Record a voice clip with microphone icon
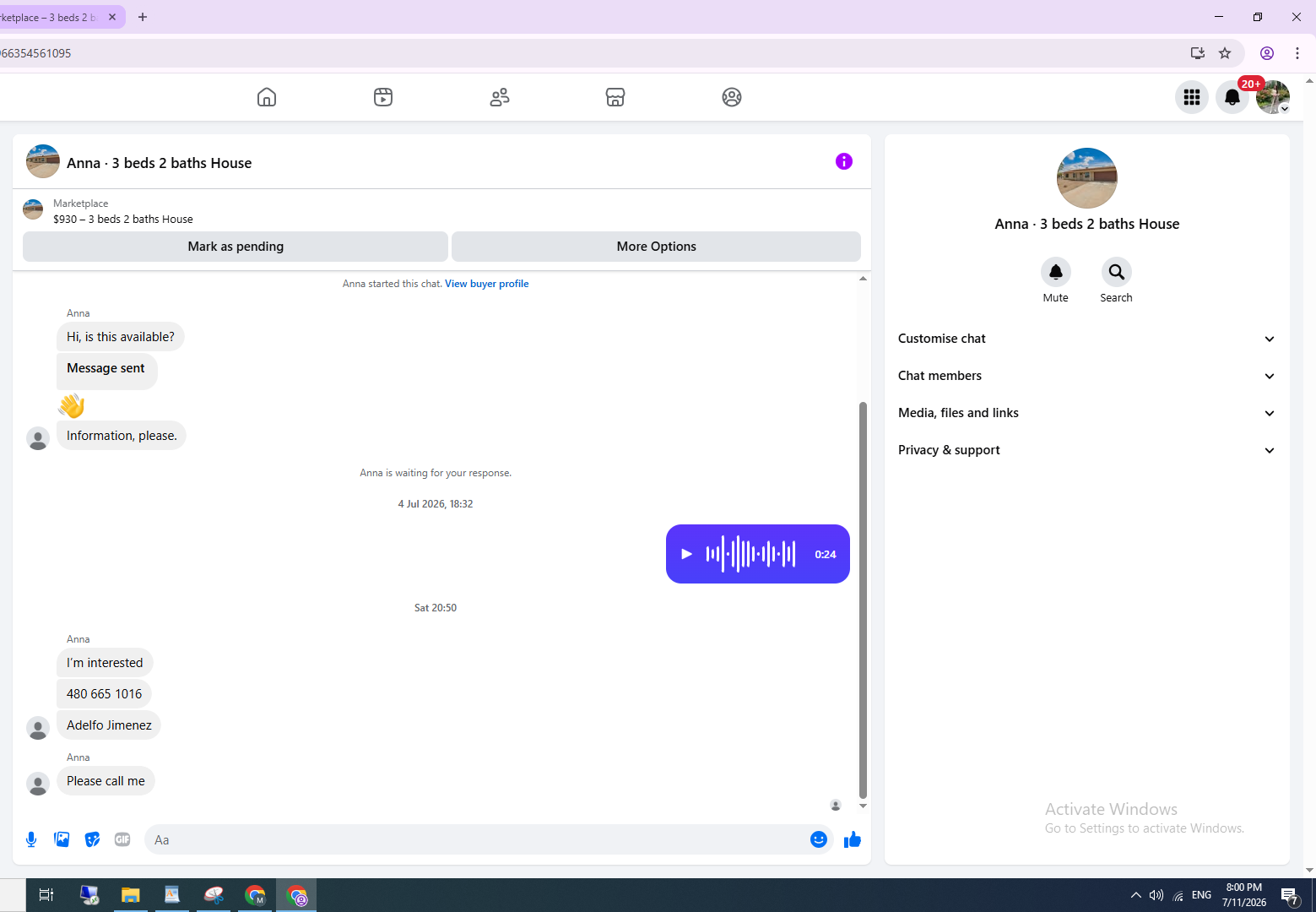 [31, 839]
